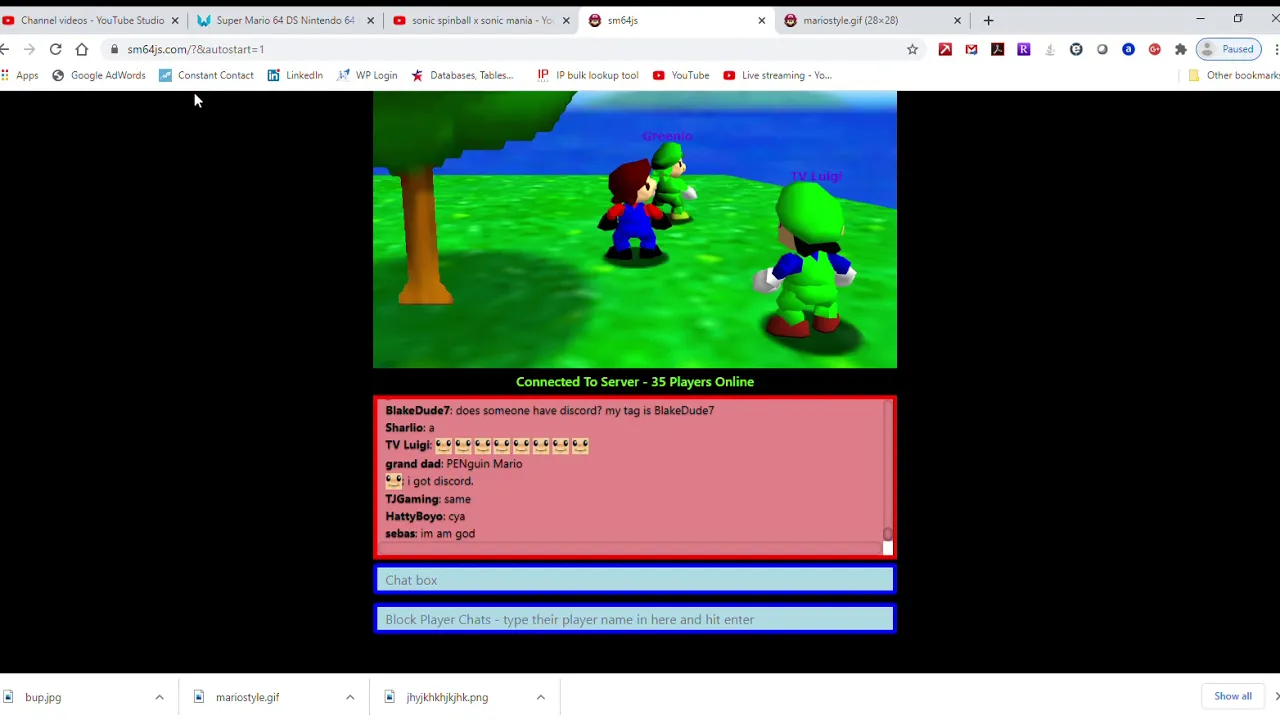Screen dimensions: 1280x720
Task: Expand options for bup.jpg download
Action: coord(159,697)
